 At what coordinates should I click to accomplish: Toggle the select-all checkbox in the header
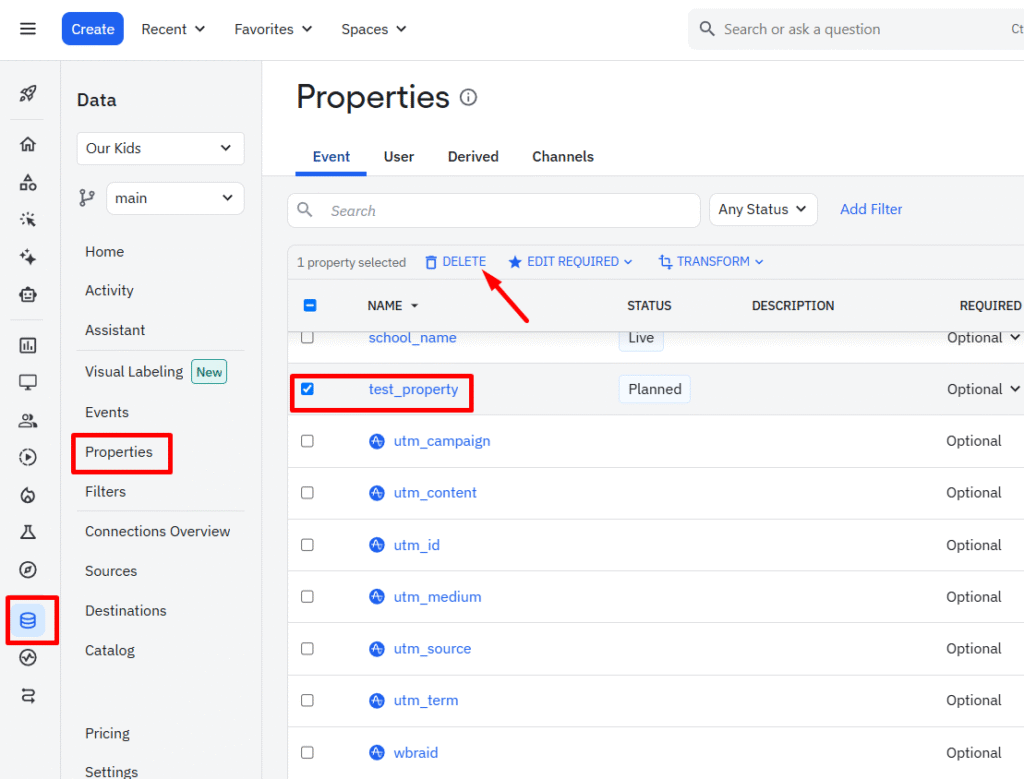click(309, 306)
